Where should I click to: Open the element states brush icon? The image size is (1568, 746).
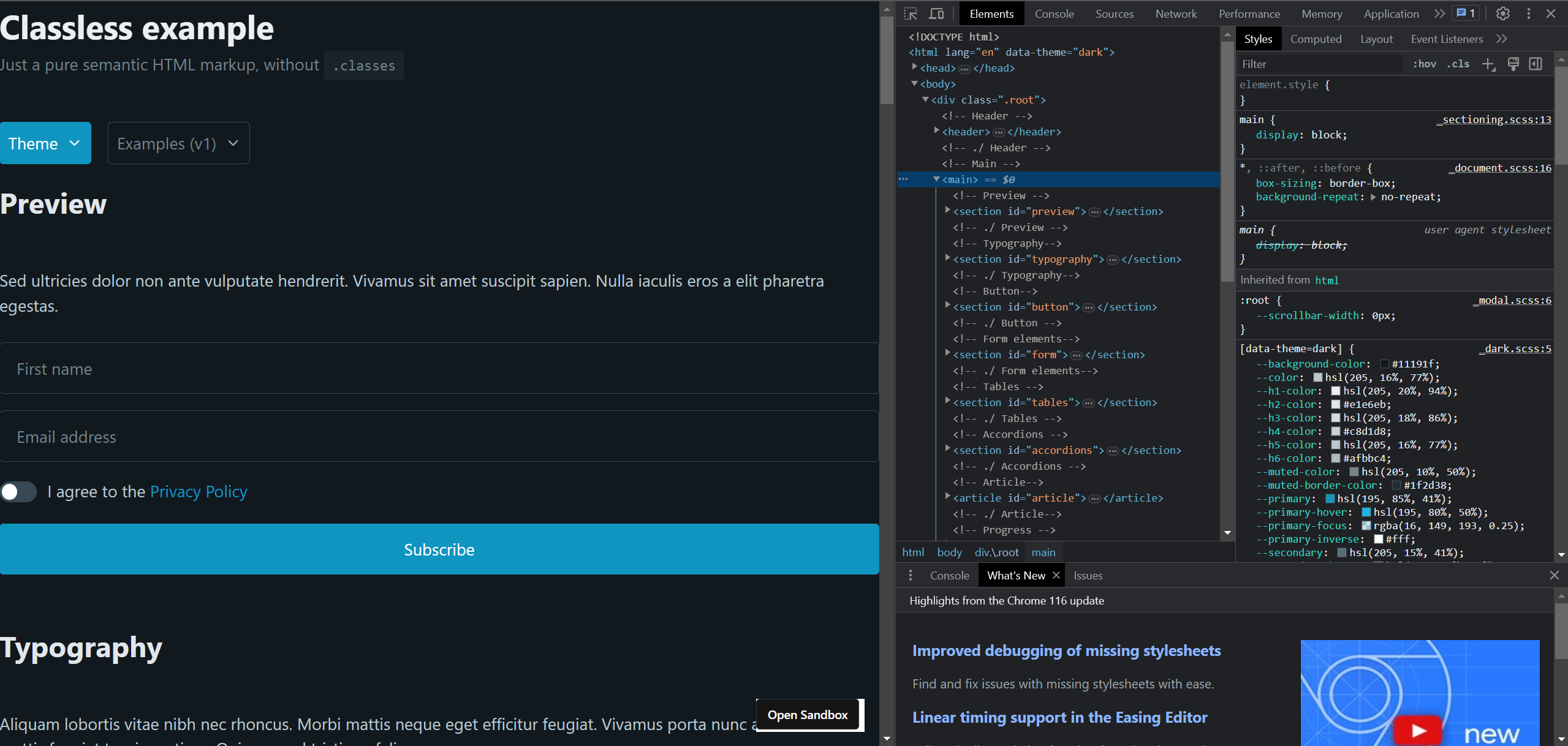click(x=1513, y=64)
